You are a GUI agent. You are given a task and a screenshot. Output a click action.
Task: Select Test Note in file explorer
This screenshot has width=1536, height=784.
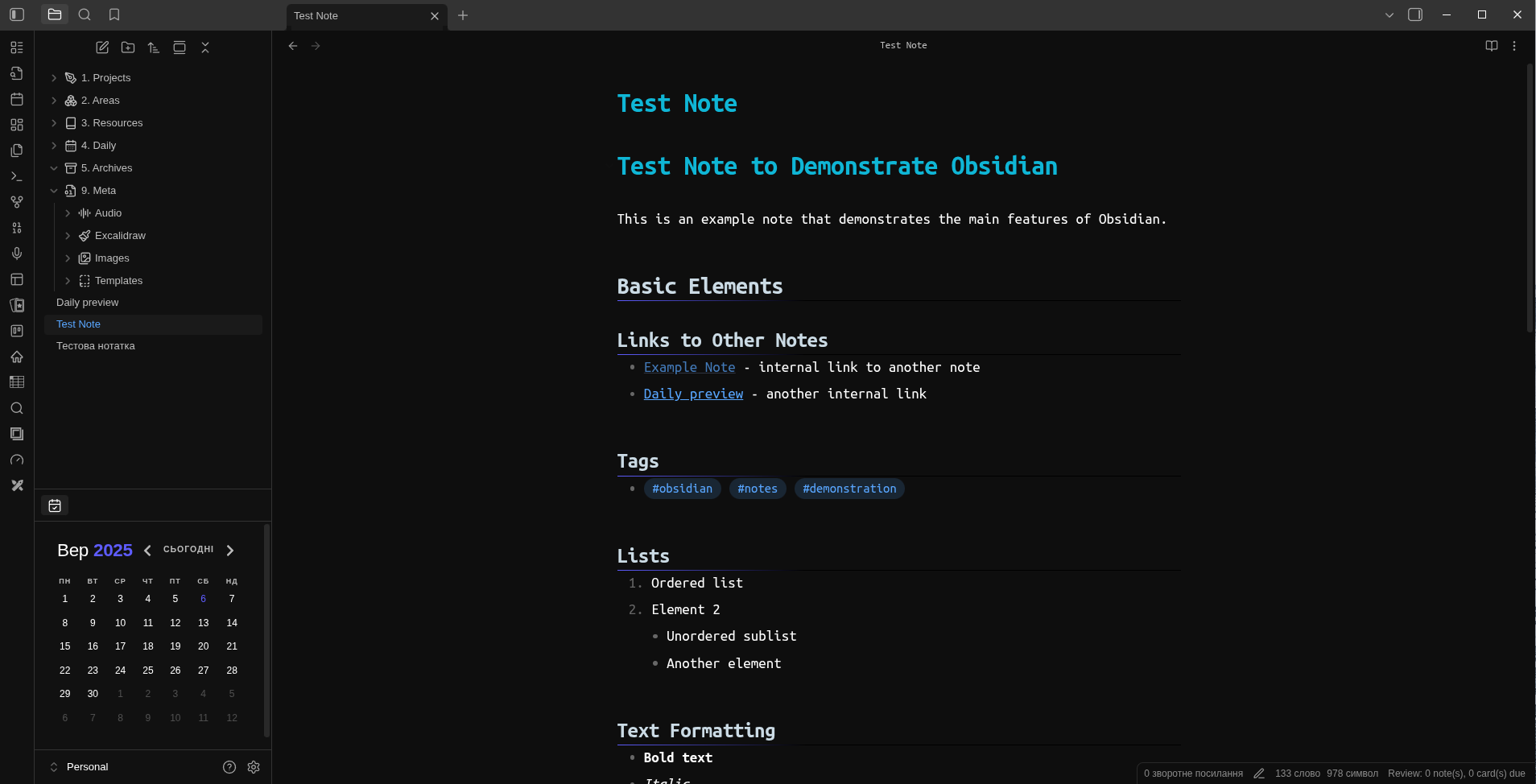pyautogui.click(x=153, y=324)
